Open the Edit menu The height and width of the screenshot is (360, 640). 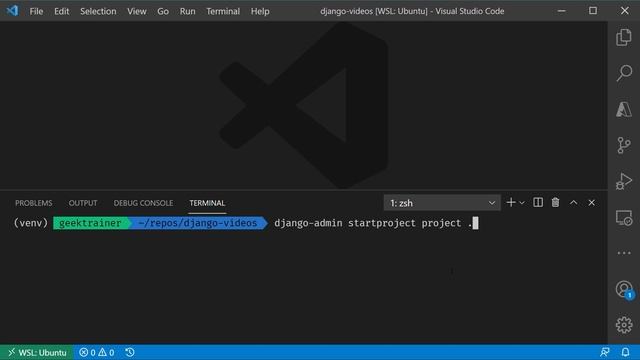click(x=62, y=11)
